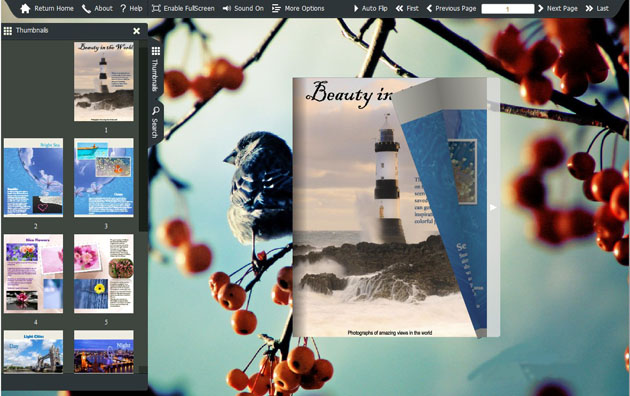Click Enable FullScreen text
This screenshot has width=630, height=396.
click(189, 8)
